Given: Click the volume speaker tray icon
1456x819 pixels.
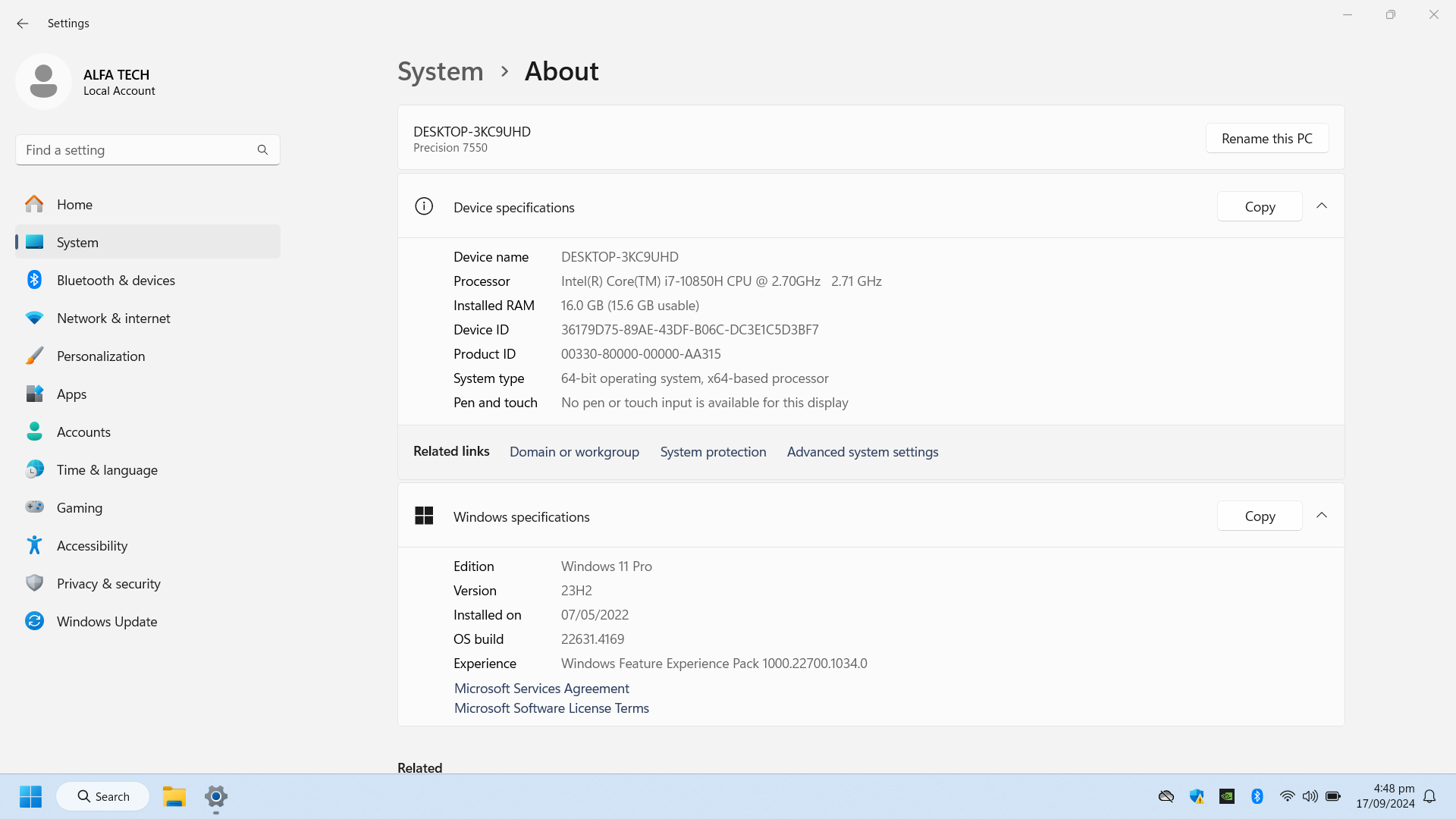Looking at the screenshot, I should 1310,796.
